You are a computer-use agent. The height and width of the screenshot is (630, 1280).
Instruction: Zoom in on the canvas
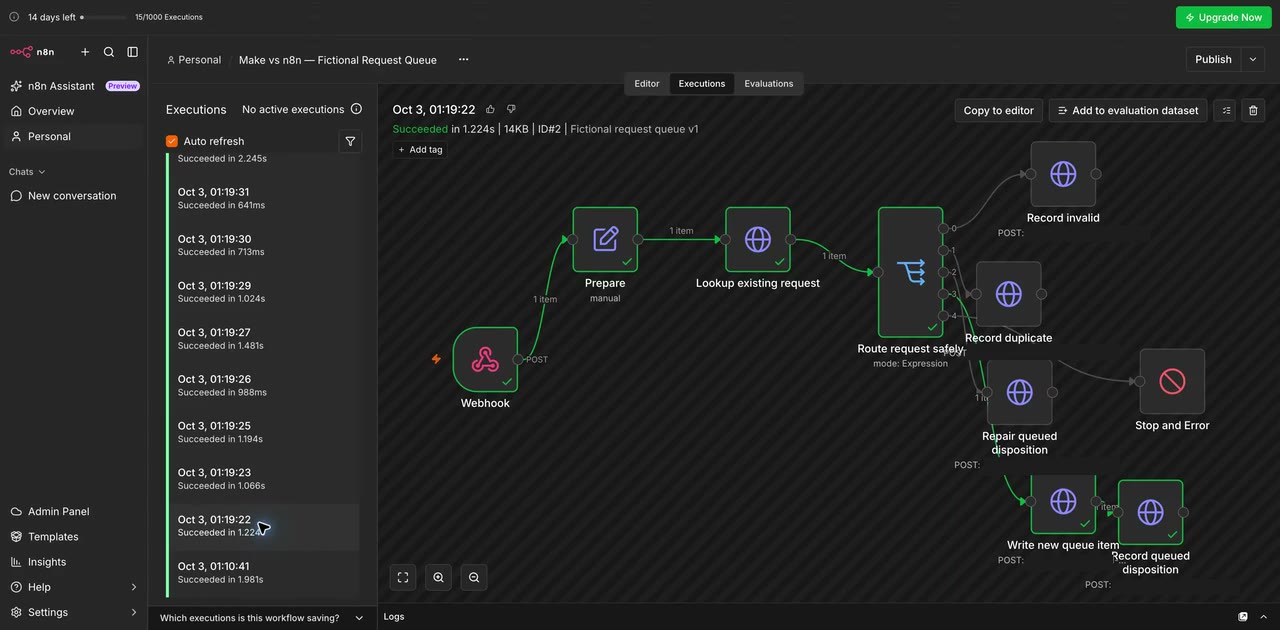438,577
